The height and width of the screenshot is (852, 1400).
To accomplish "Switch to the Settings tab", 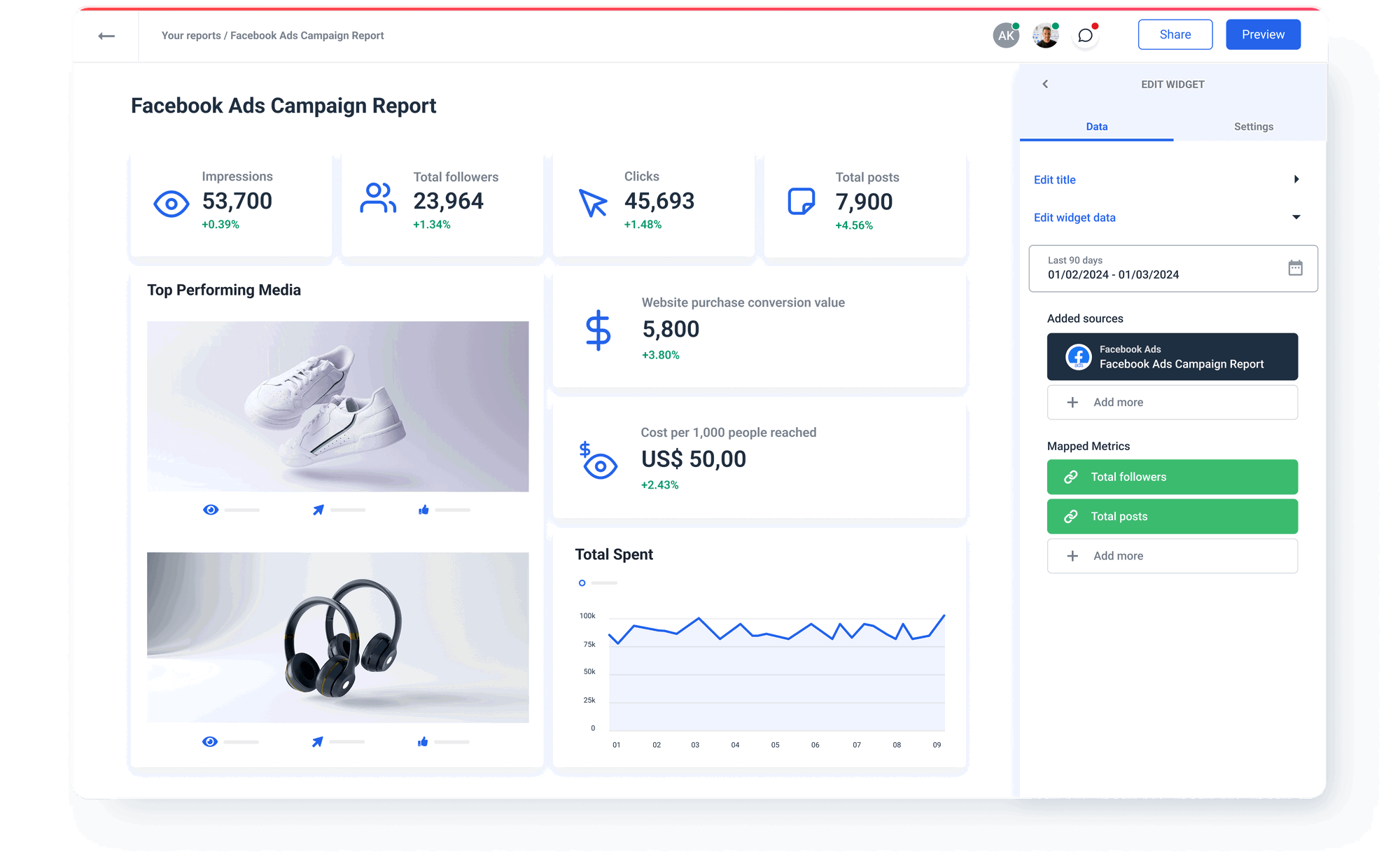I will 1253,127.
